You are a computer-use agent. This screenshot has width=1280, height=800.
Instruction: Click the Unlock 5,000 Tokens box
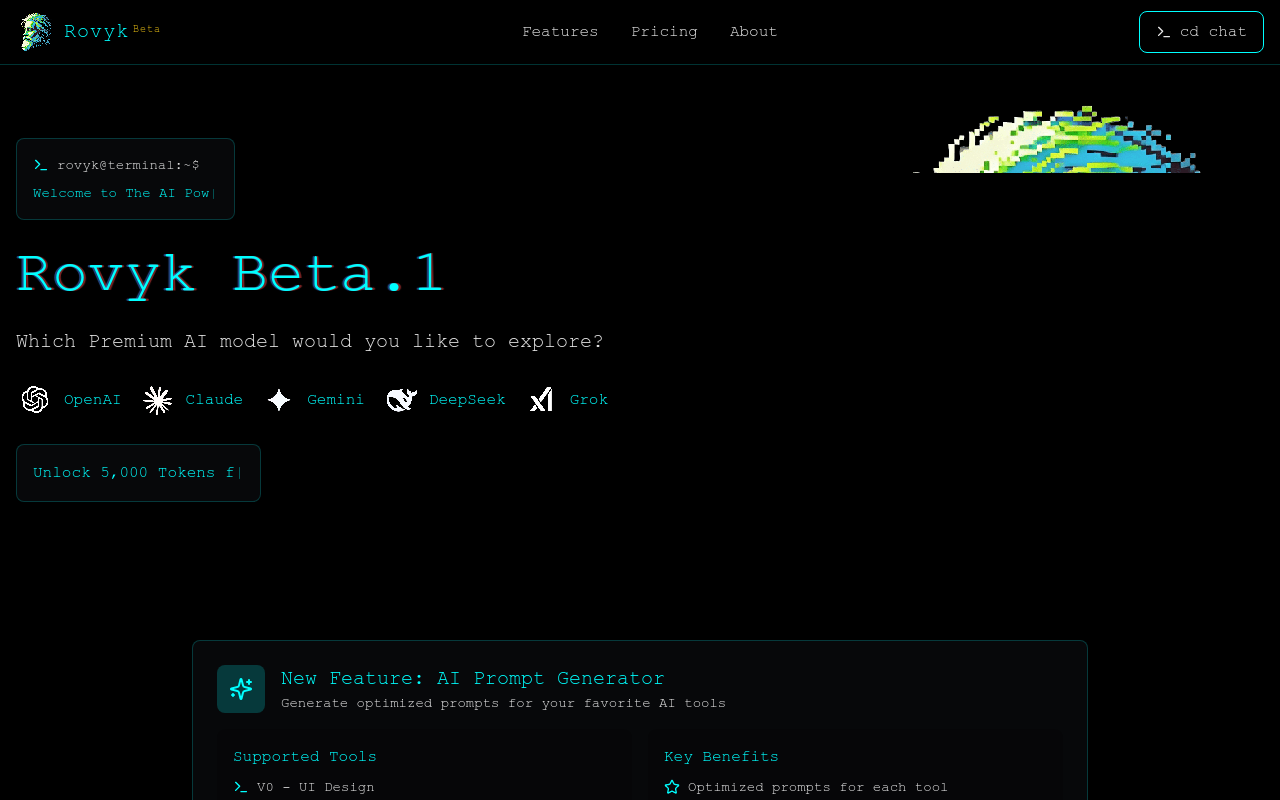138,473
